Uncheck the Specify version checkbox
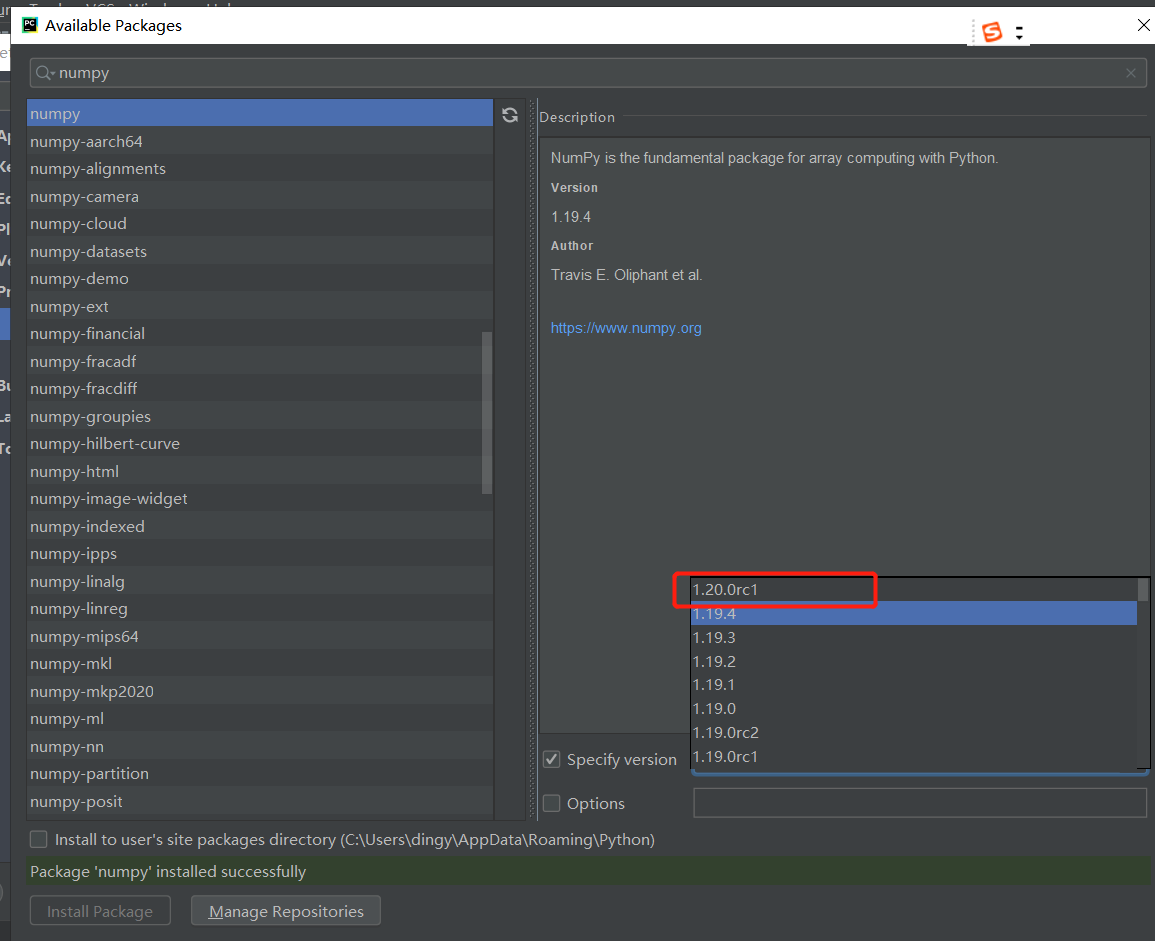Image resolution: width=1155 pixels, height=941 pixels. click(552, 759)
